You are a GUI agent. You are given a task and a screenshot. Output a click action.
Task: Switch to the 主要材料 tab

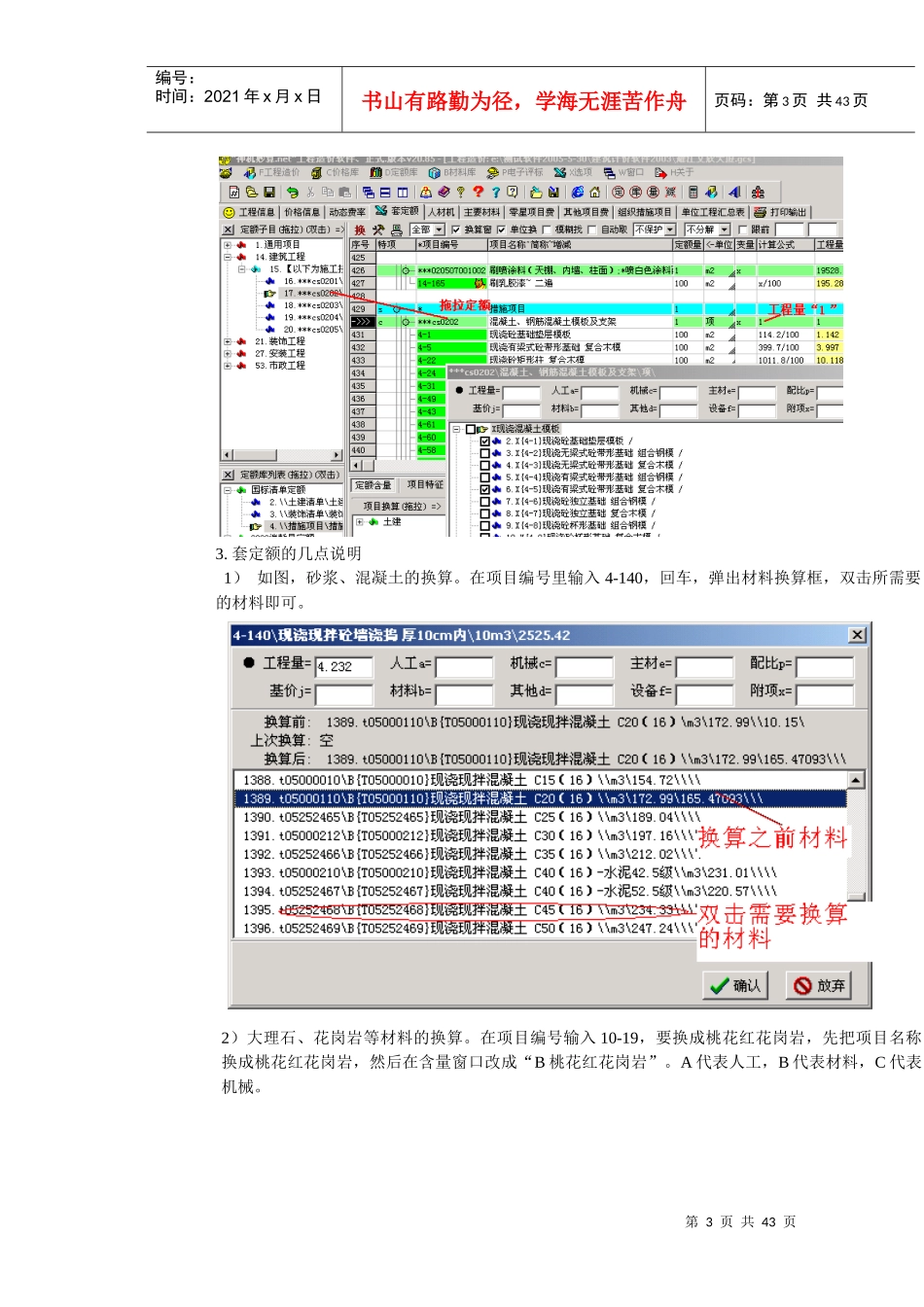click(482, 212)
